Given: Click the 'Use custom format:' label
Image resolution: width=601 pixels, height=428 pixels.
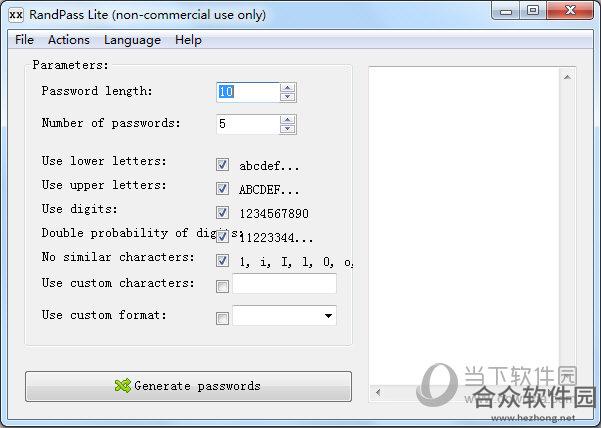Looking at the screenshot, I should [104, 315].
